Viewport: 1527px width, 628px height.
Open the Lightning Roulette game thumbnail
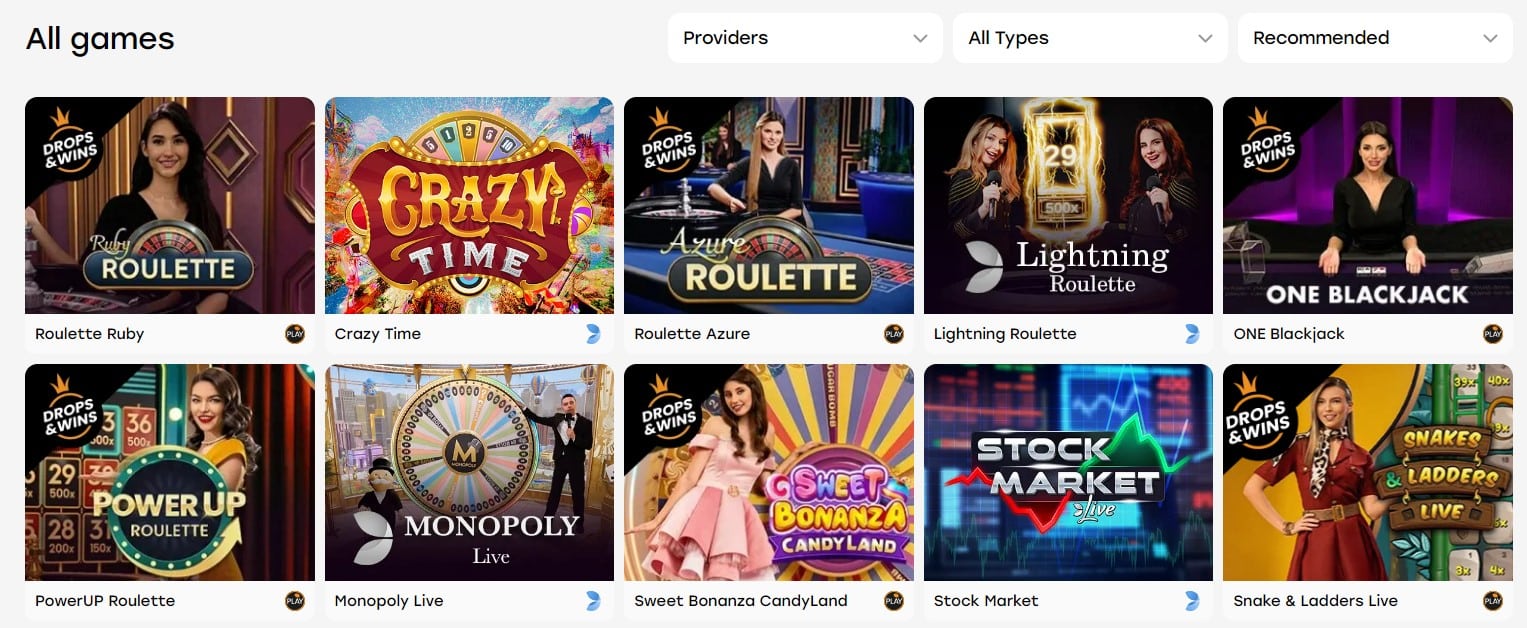pos(1068,205)
